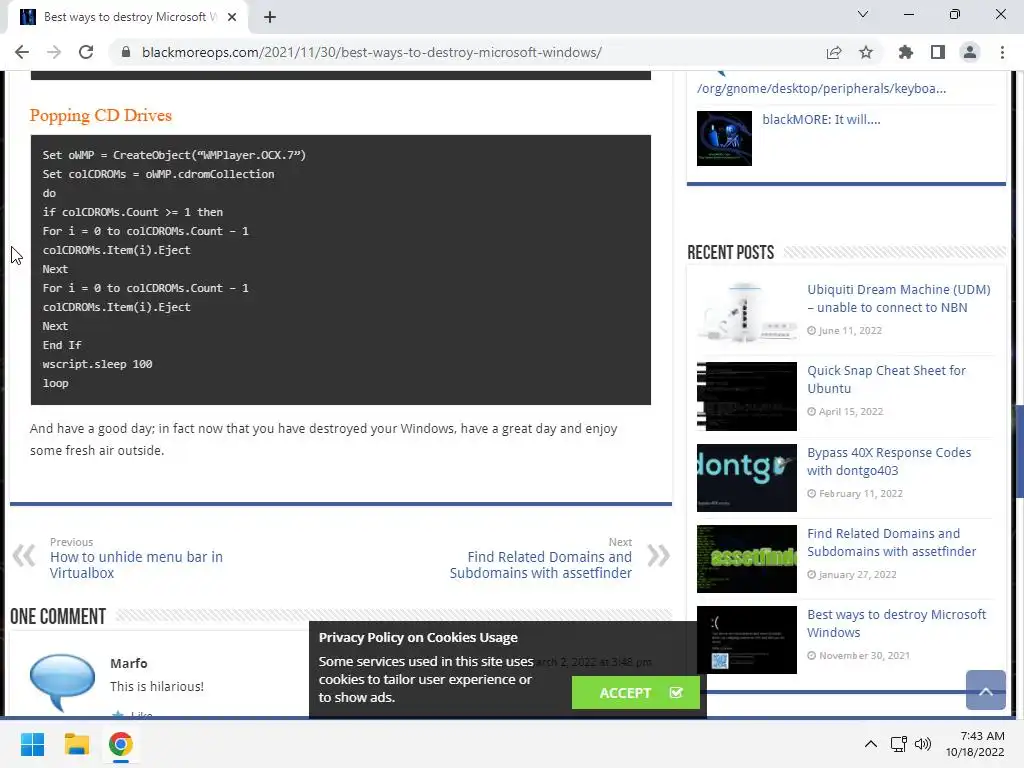Share this page via share icon
Image resolution: width=1024 pixels, height=768 pixels.
click(x=834, y=52)
